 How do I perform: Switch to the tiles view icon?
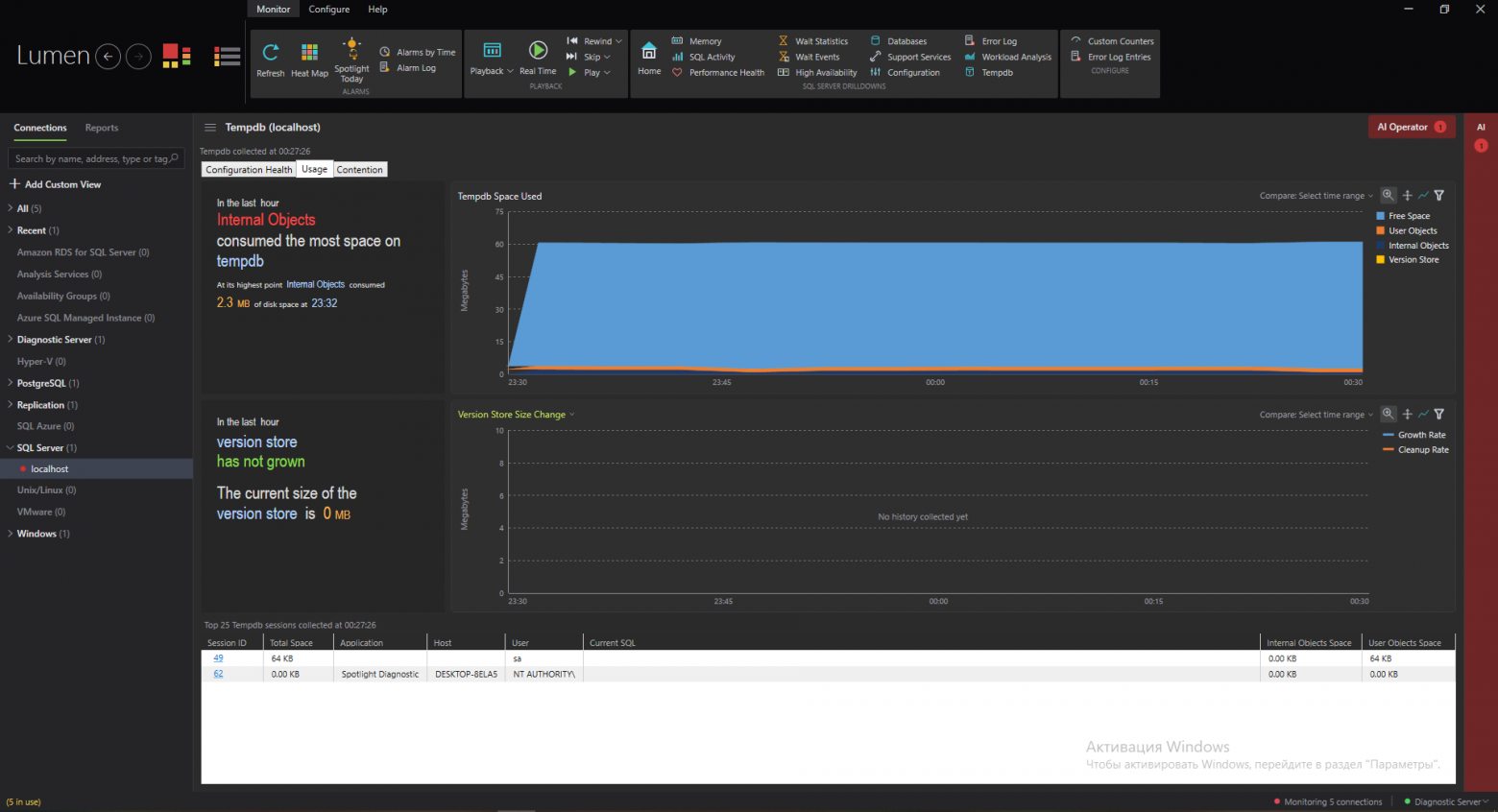click(x=176, y=57)
